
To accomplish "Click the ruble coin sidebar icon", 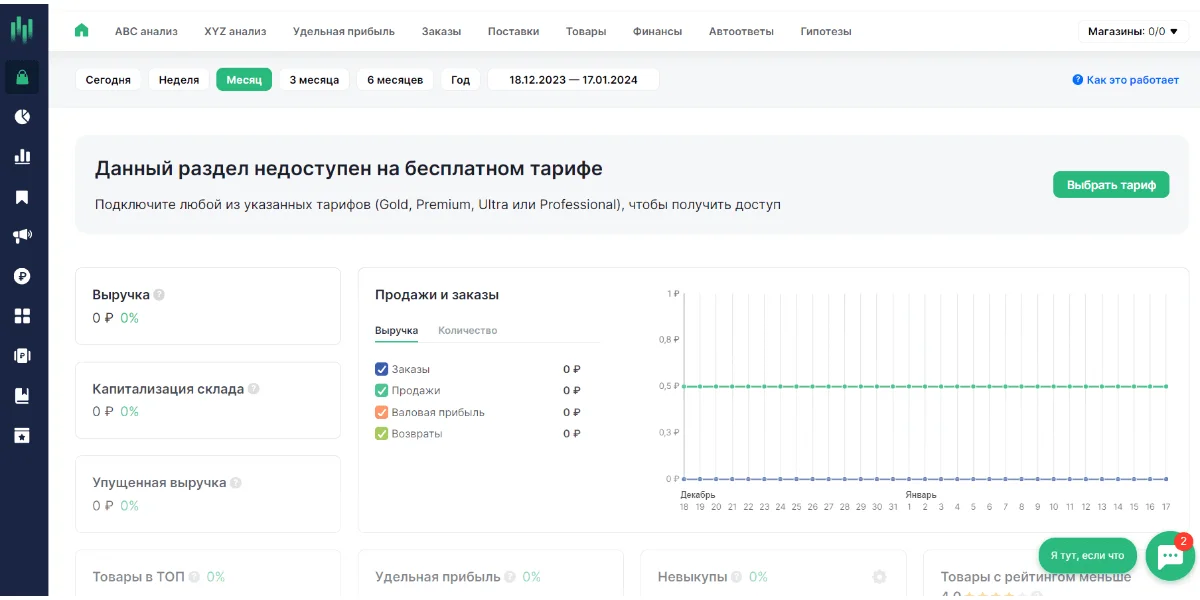I will (22, 276).
